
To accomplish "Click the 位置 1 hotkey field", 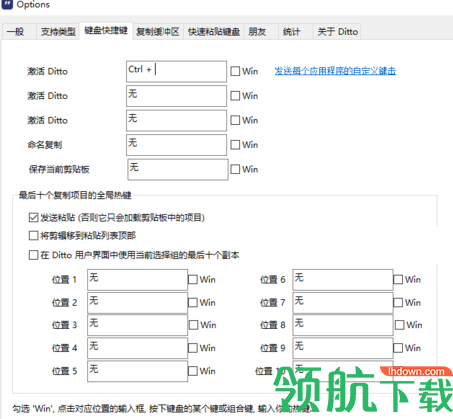I will pyautogui.click(x=137, y=280).
